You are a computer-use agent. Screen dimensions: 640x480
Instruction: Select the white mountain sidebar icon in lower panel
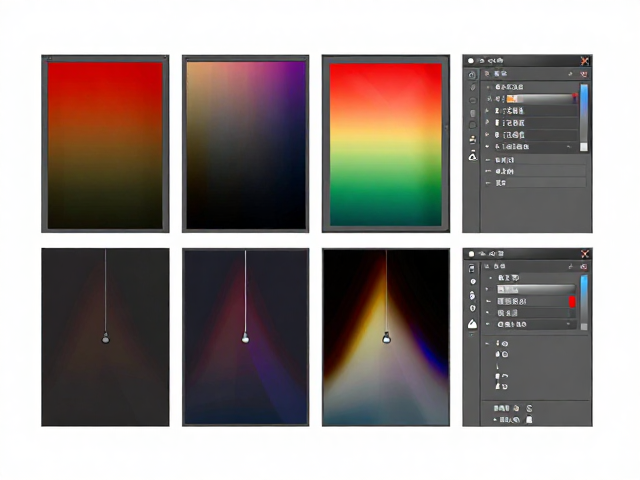[472, 324]
